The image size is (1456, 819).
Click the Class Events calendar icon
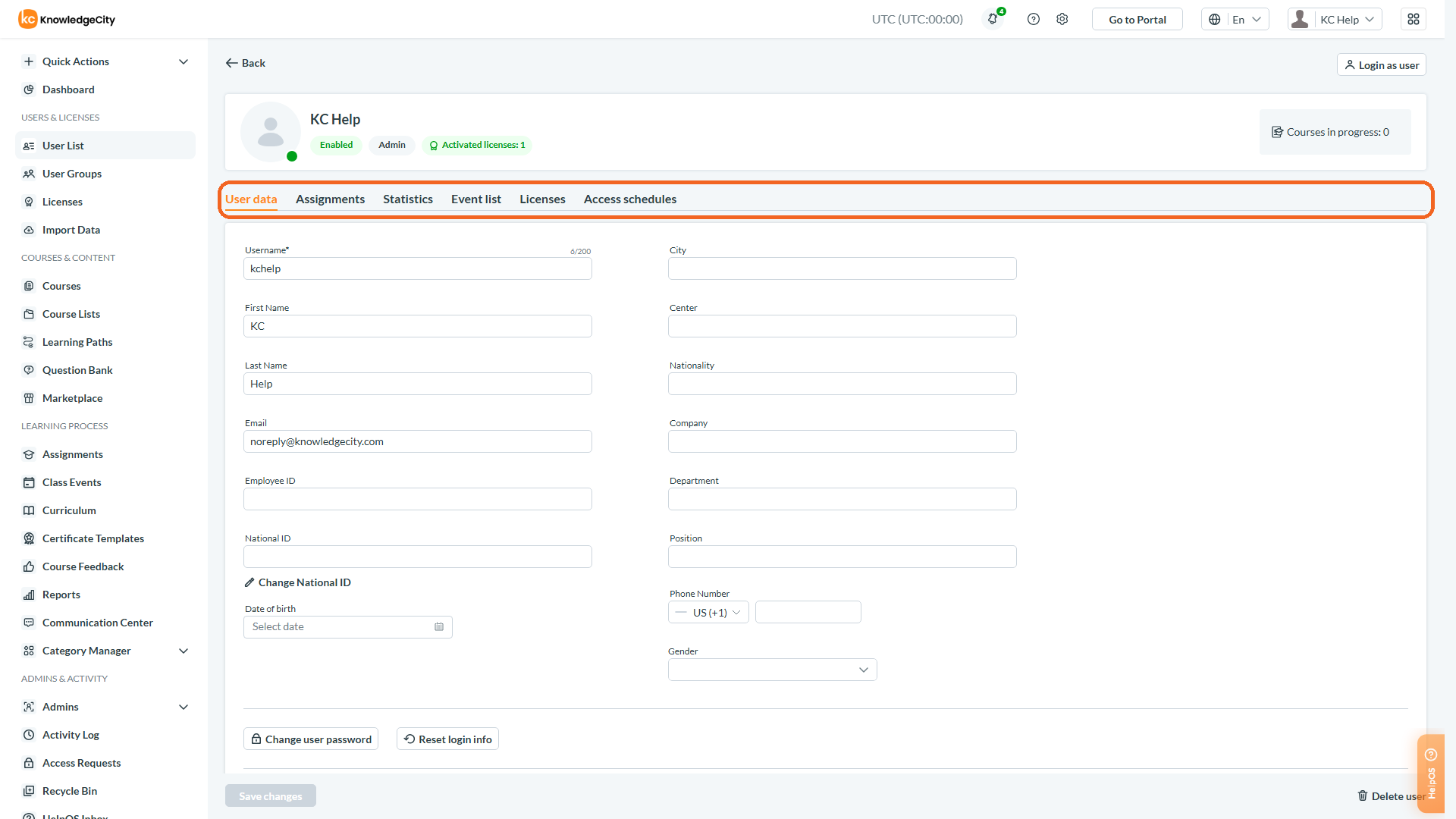pyautogui.click(x=29, y=482)
